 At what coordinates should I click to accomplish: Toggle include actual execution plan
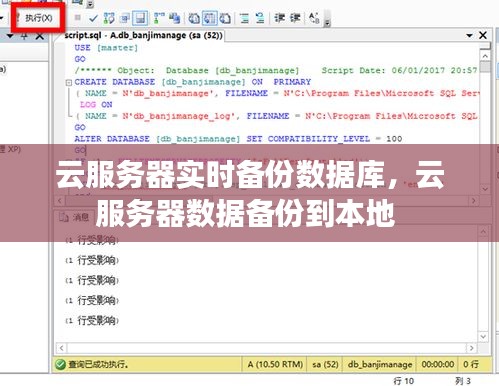click(x=159, y=18)
